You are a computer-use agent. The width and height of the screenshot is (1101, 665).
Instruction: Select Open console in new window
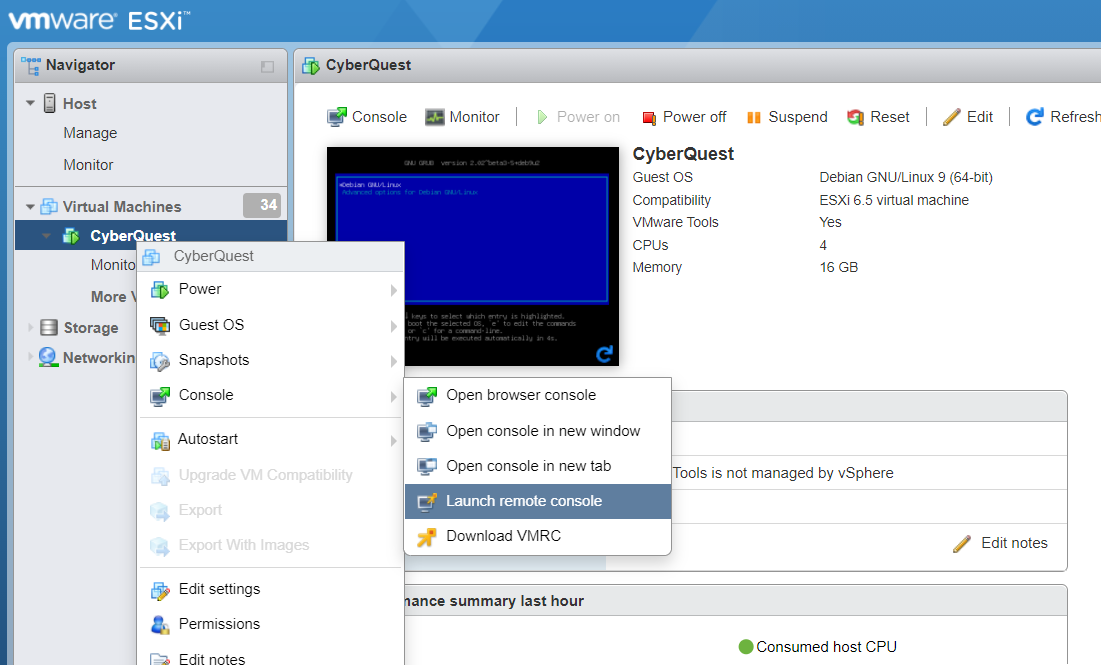pyautogui.click(x=538, y=431)
